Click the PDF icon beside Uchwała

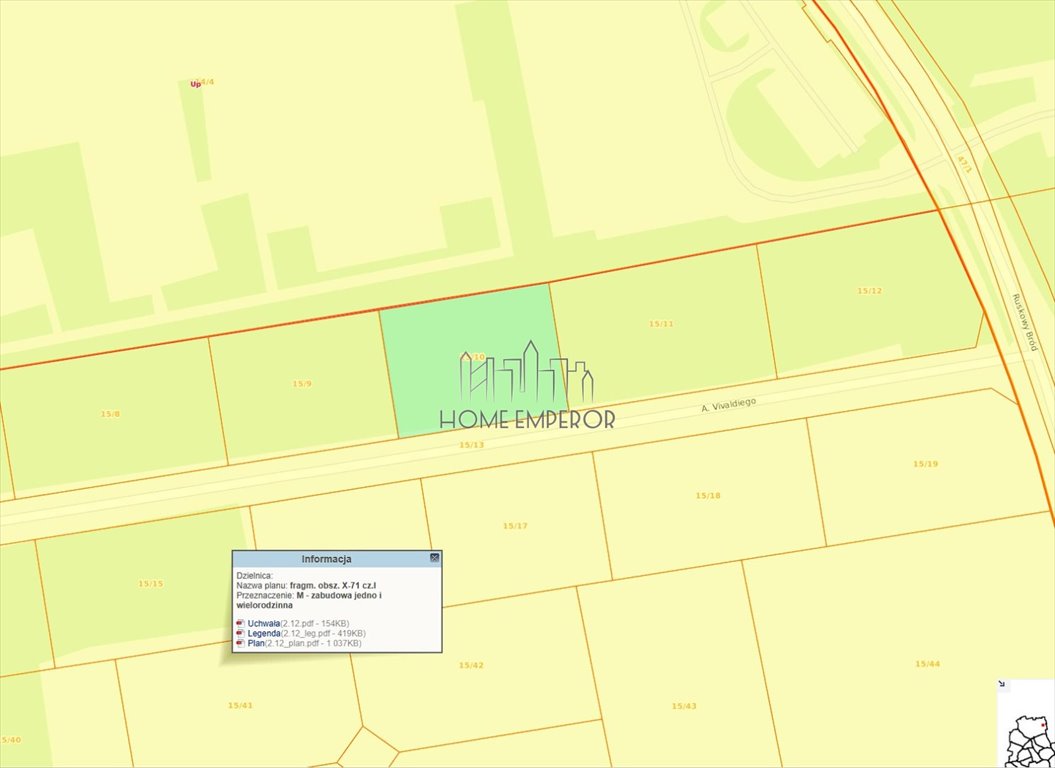[240, 623]
